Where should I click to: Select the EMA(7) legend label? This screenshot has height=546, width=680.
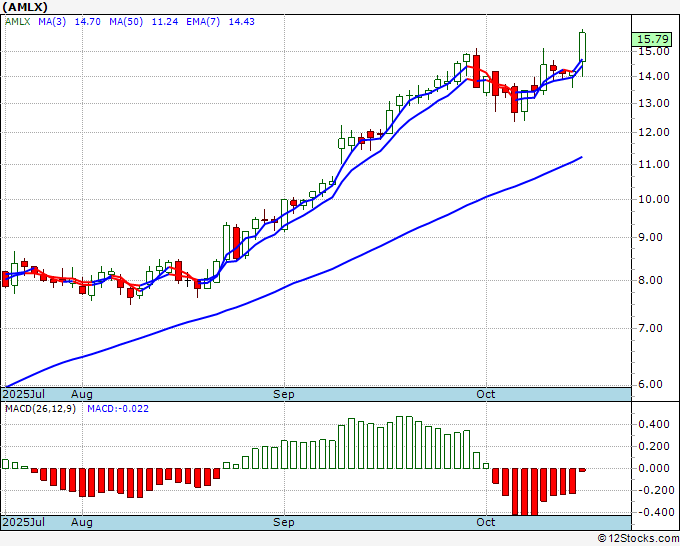click(203, 22)
